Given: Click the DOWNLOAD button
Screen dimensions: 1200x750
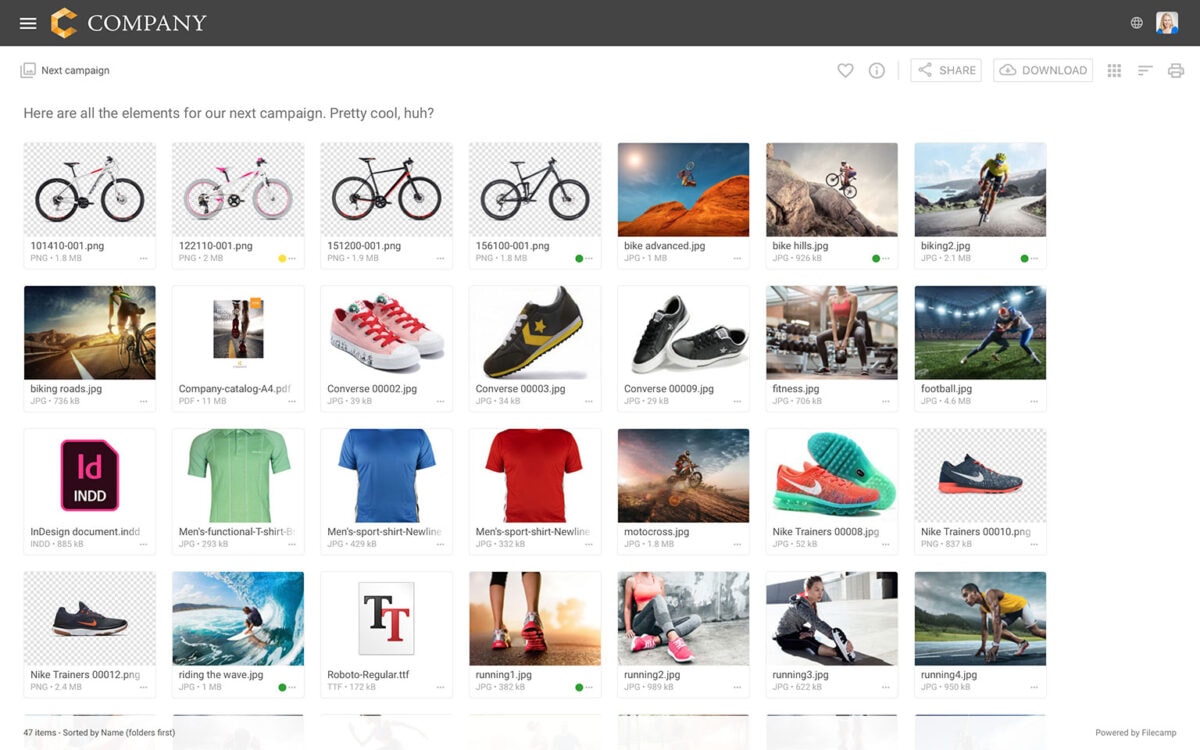Looking at the screenshot, I should pyautogui.click(x=1042, y=70).
